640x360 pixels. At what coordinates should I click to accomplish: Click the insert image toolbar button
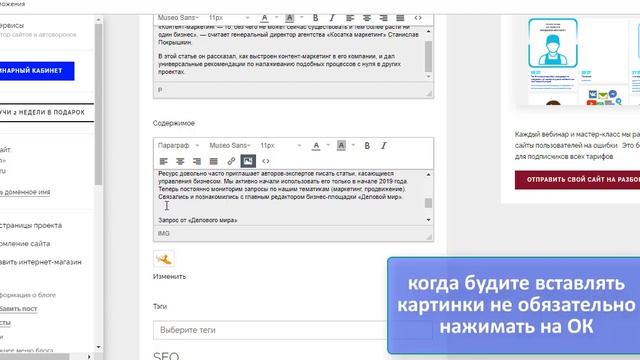[248, 161]
